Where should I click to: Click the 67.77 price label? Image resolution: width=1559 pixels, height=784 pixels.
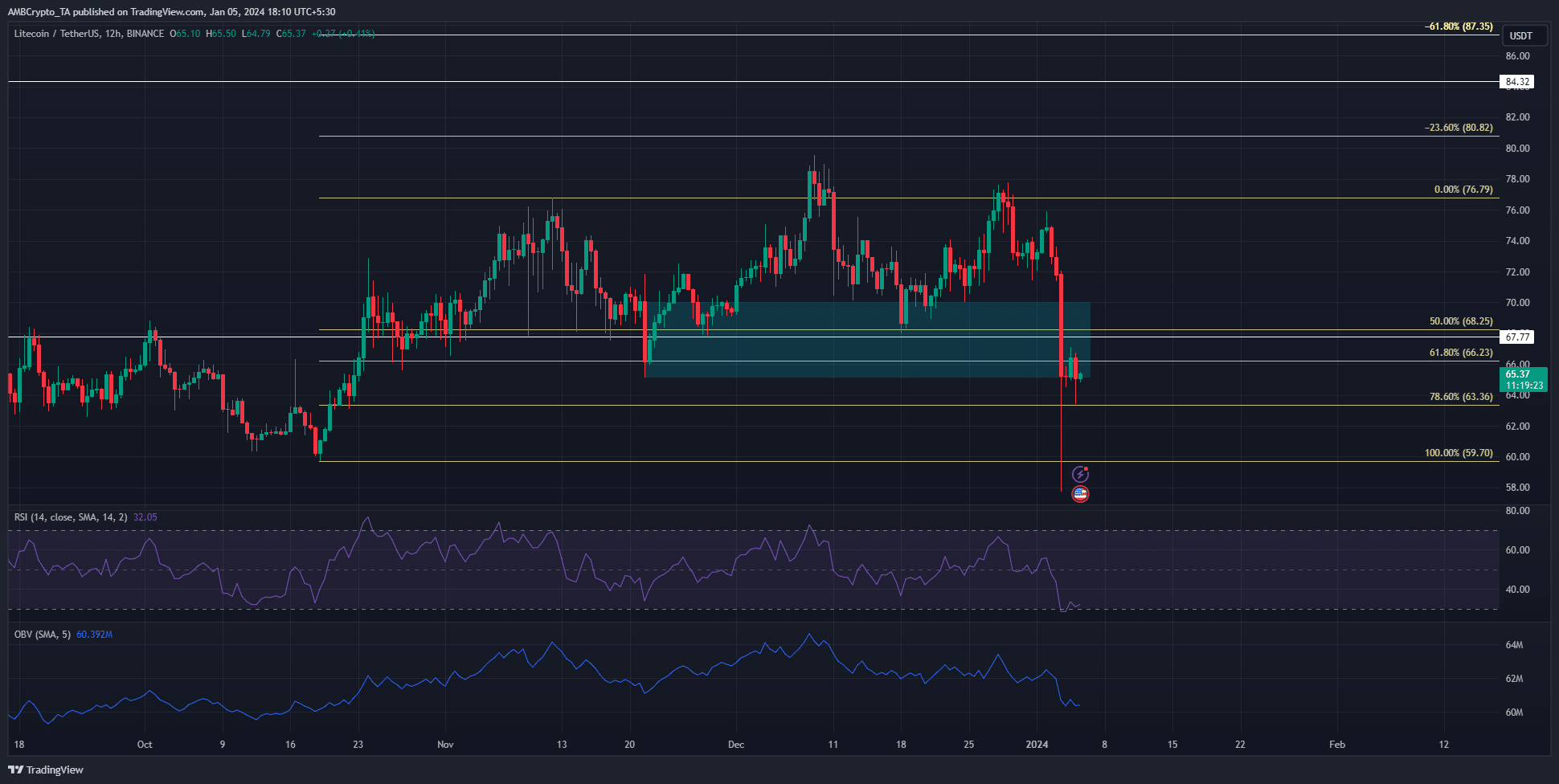pos(1517,337)
